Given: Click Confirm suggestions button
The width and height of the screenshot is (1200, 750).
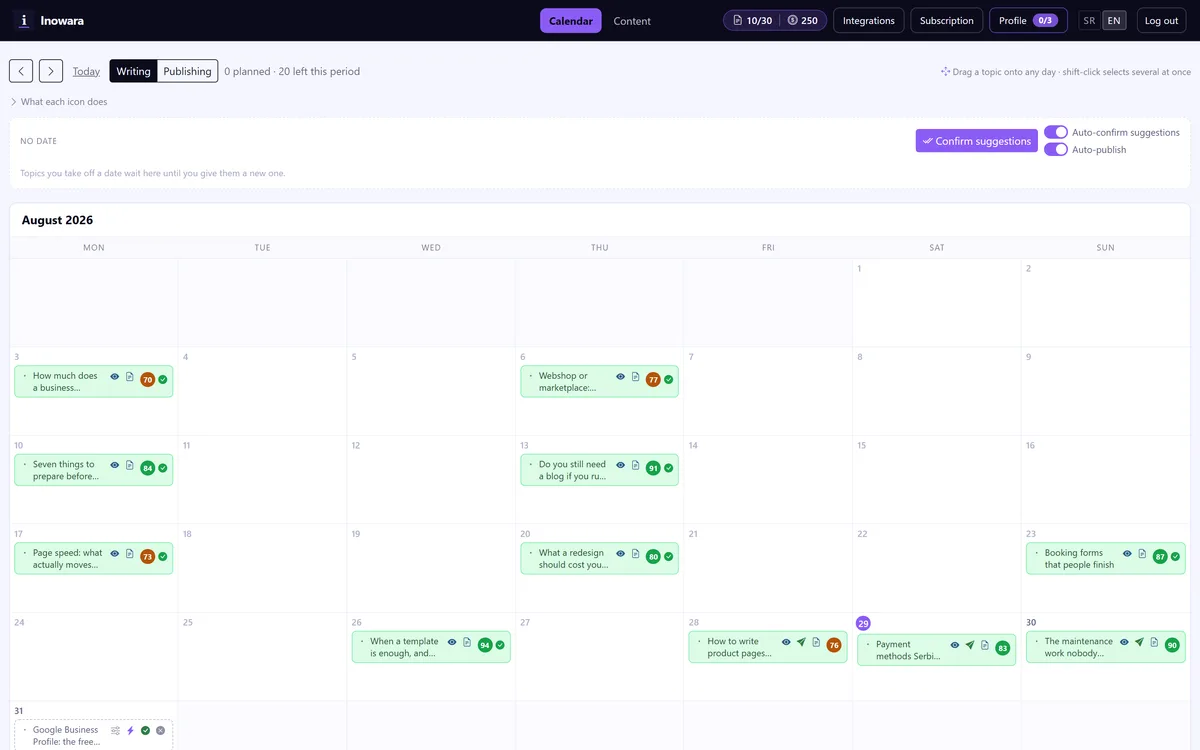Looking at the screenshot, I should click(976, 141).
